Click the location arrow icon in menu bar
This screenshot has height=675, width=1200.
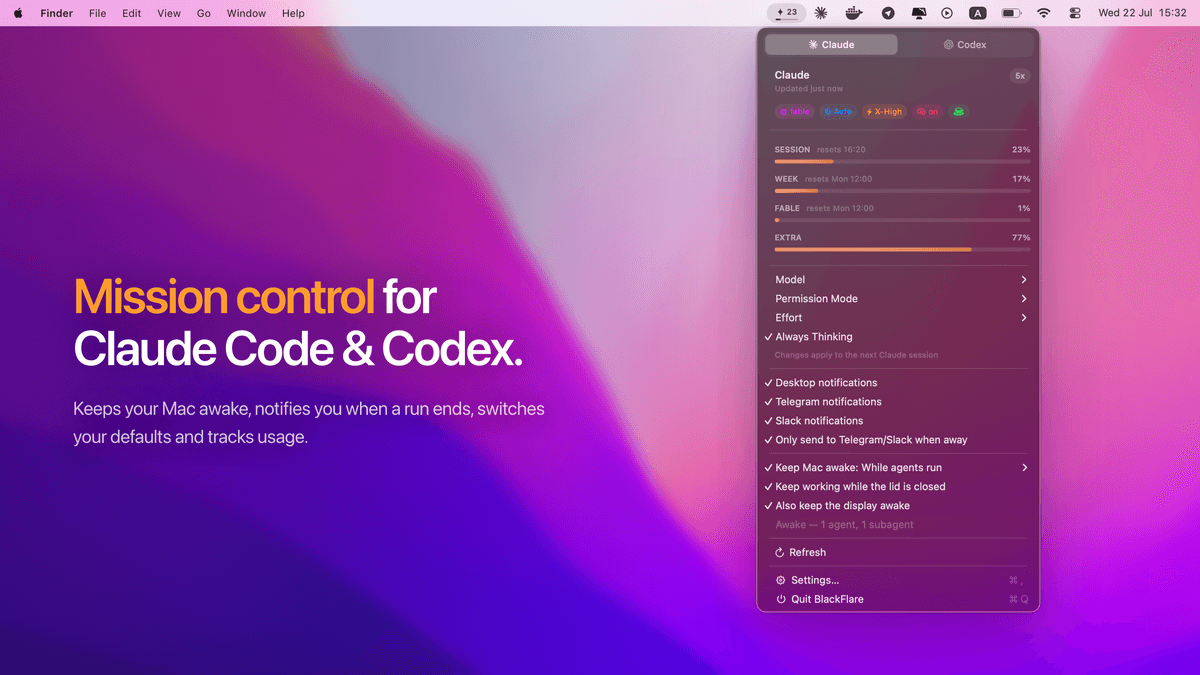[x=888, y=13]
